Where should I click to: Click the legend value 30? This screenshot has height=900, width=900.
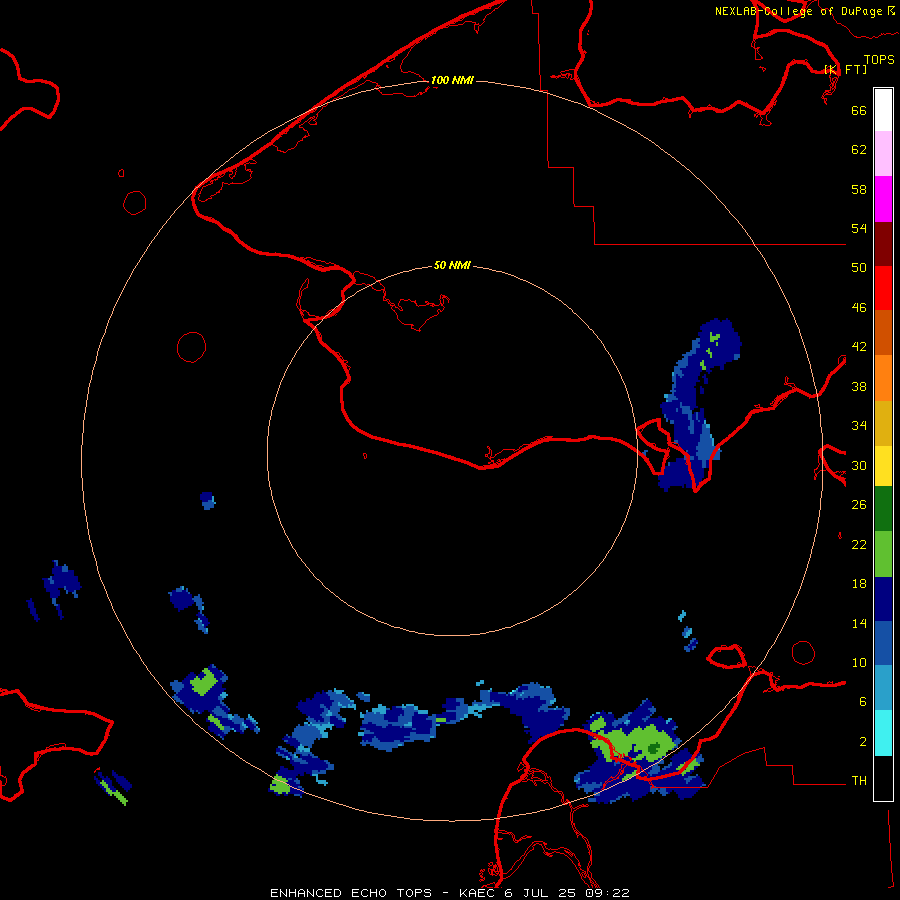(x=859, y=465)
